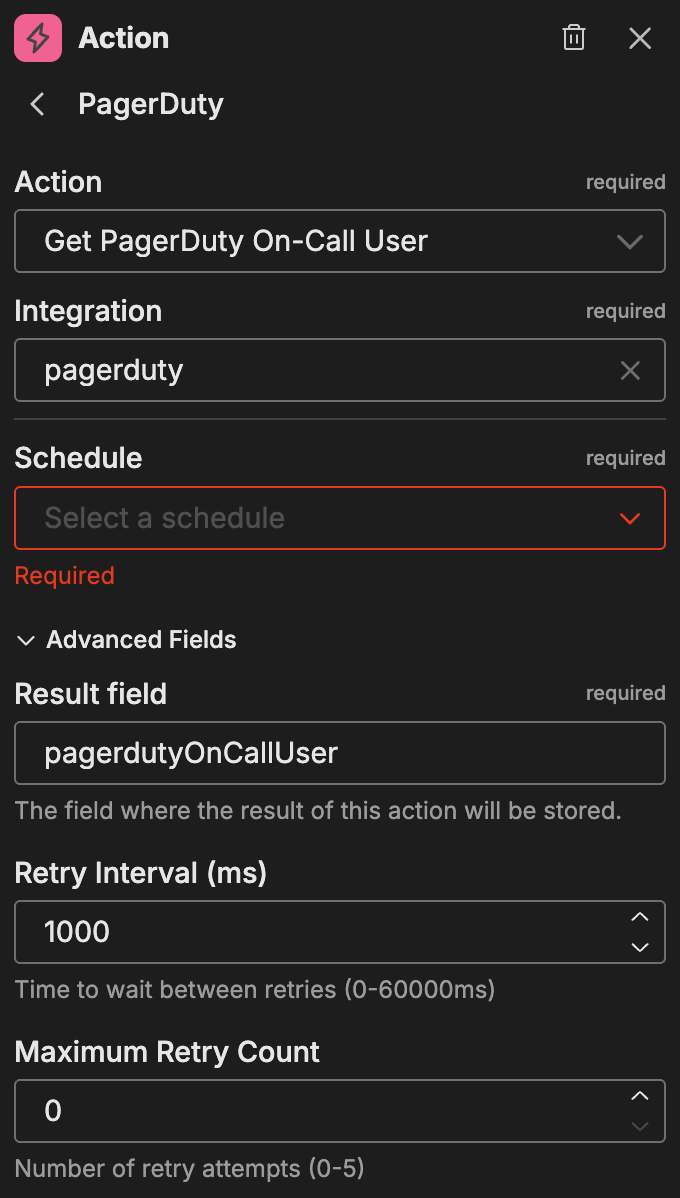Click the chevron beside Advanced Fields
This screenshot has width=680, height=1198.
[x=26, y=640]
